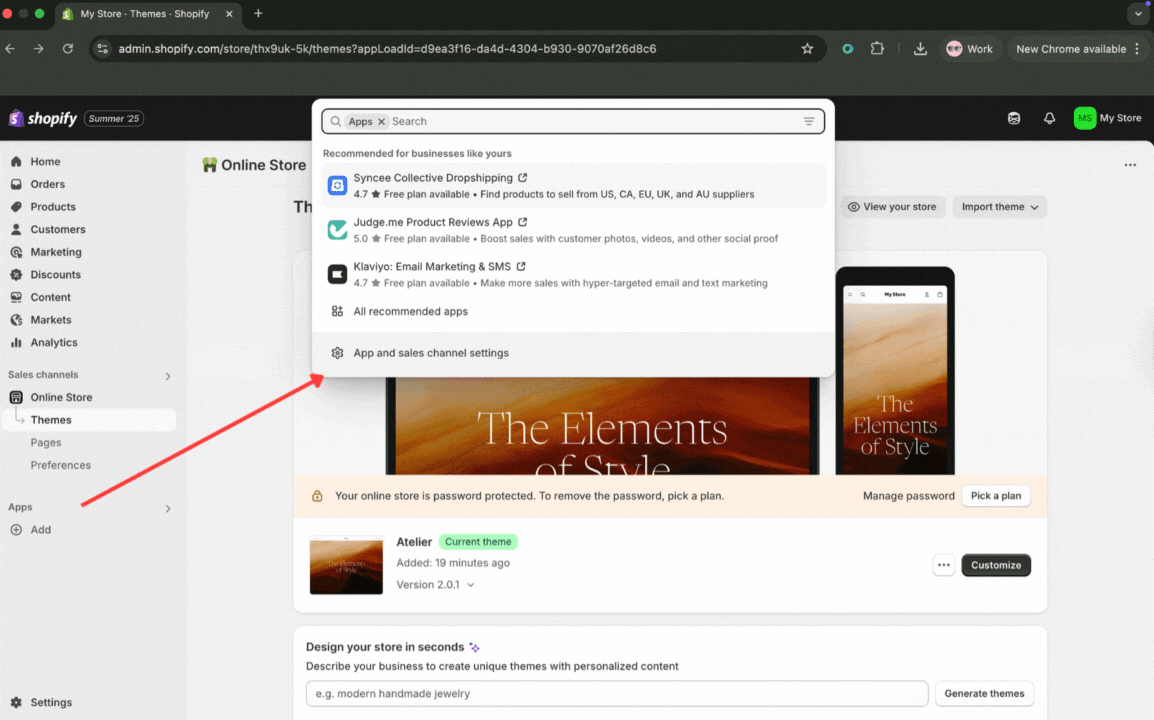Open Pages under Online Store
Viewport: 1154px width, 720px height.
click(x=46, y=442)
